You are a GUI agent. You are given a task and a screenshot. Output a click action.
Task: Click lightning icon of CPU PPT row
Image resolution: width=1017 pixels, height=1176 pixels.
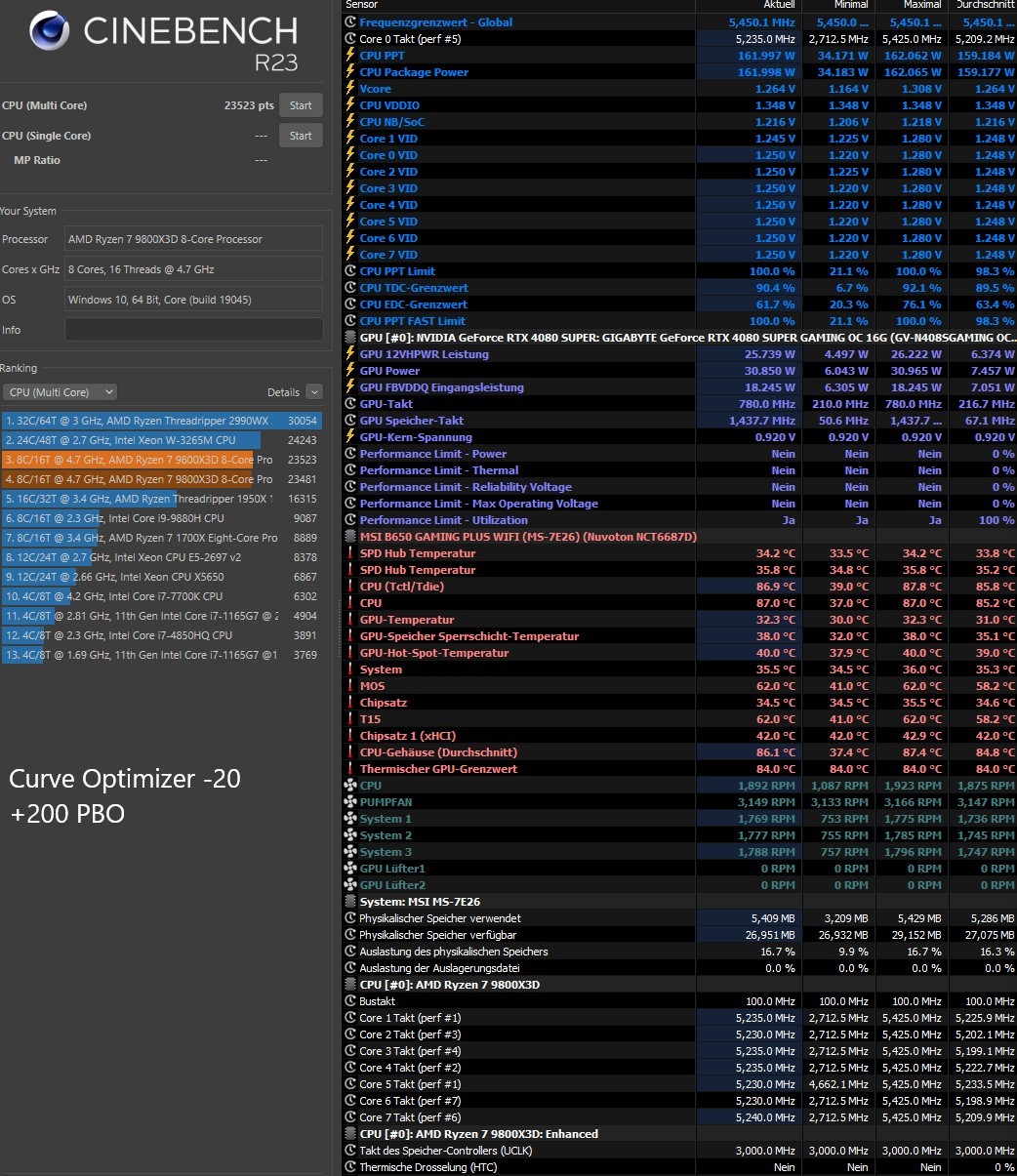351,56
